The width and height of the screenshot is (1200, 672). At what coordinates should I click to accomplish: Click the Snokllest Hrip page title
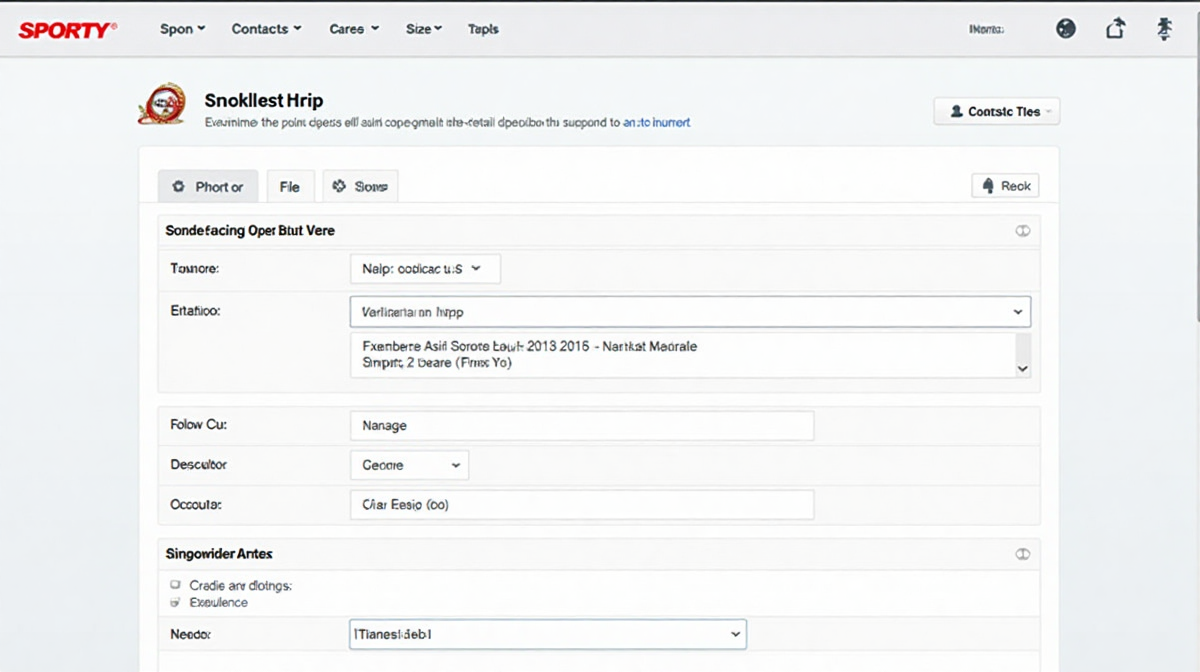[264, 100]
